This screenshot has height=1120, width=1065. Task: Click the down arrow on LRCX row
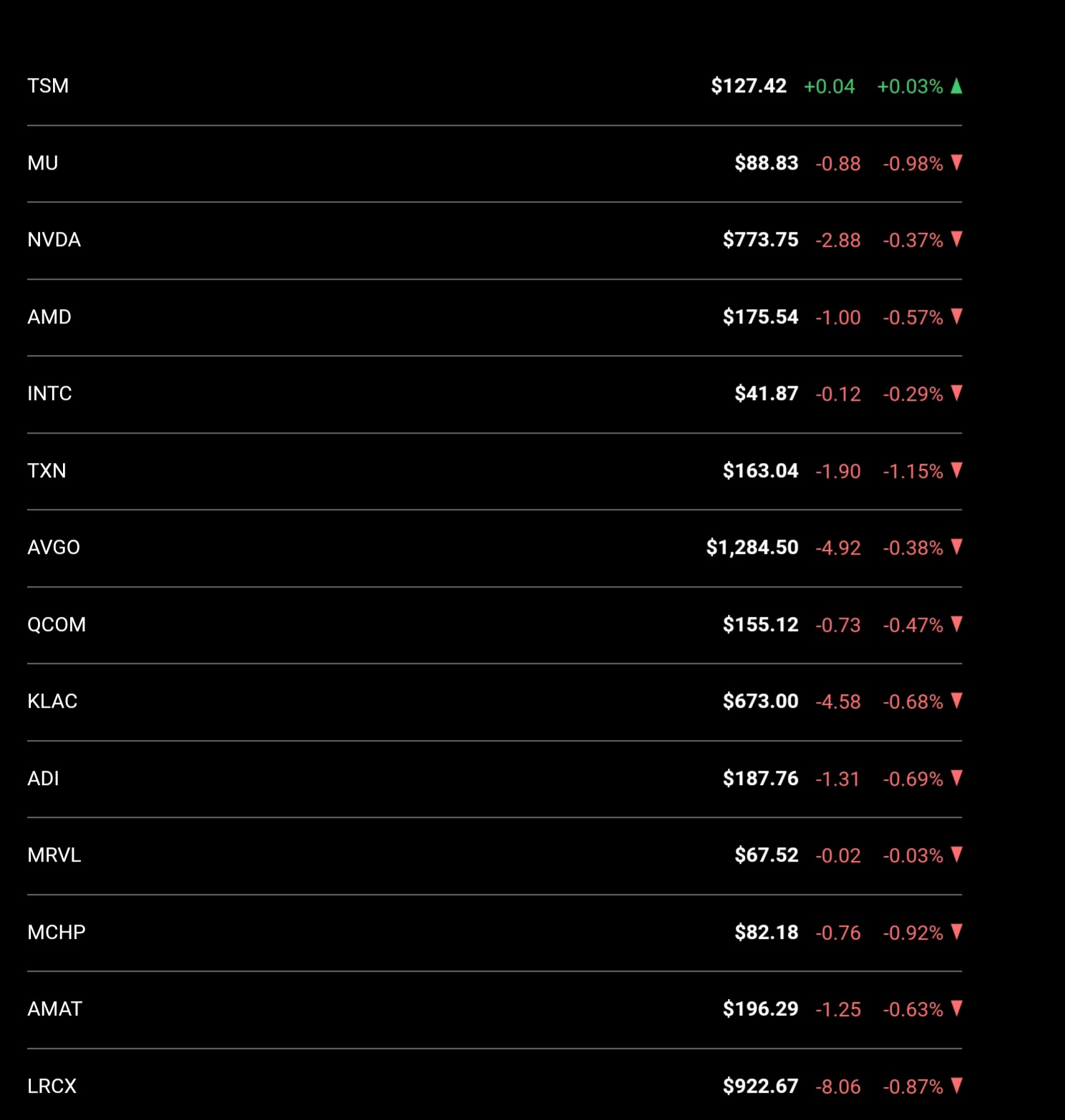point(956,1086)
